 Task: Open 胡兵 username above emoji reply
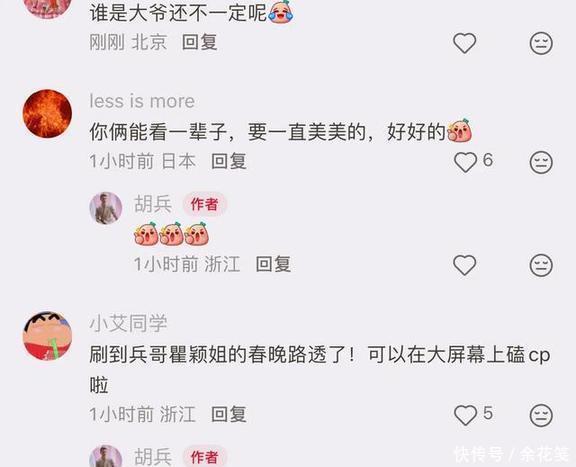[x=153, y=204]
